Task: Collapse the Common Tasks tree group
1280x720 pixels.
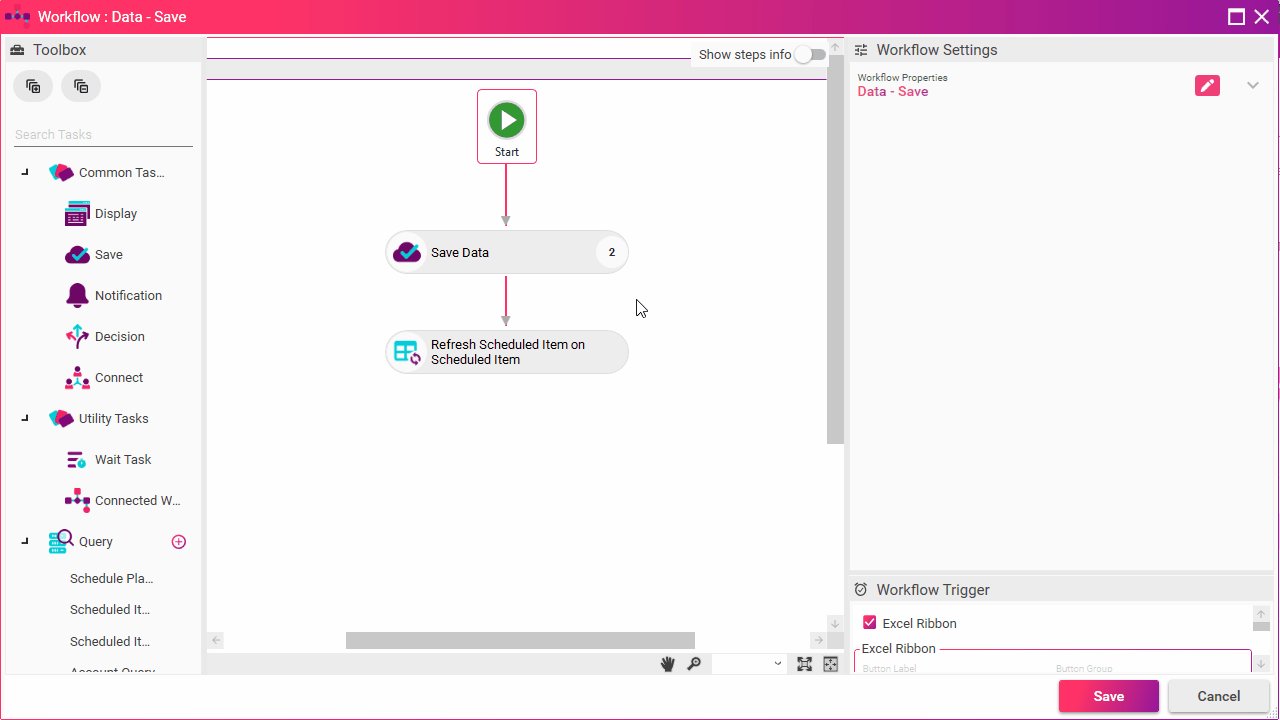Action: tap(25, 173)
